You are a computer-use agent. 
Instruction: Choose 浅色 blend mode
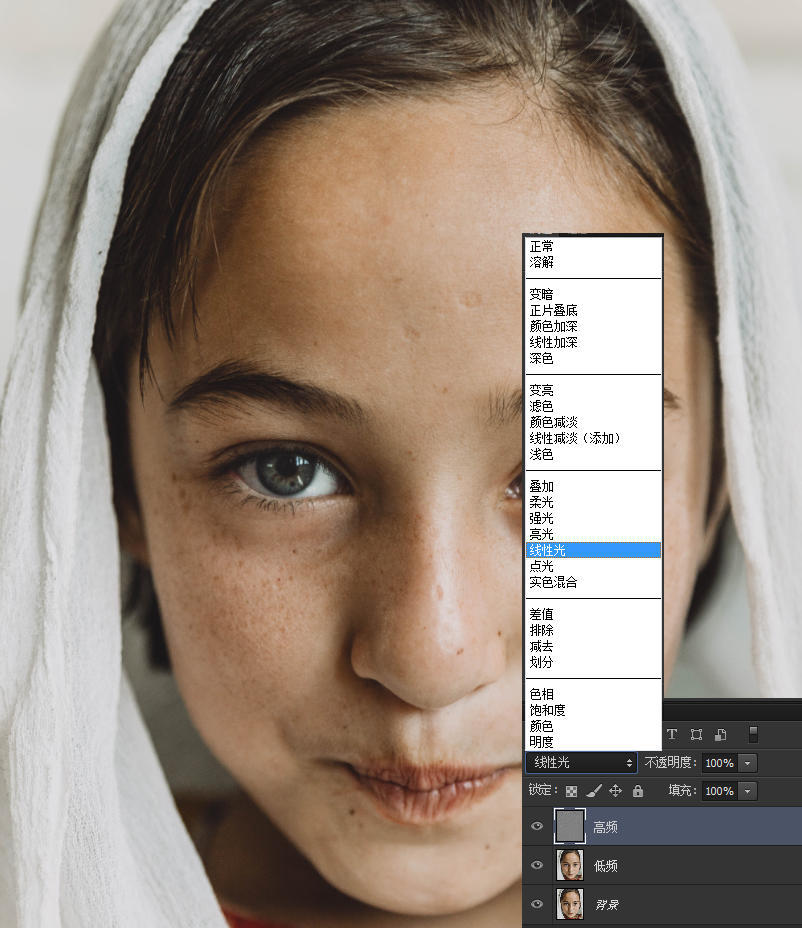pos(593,454)
